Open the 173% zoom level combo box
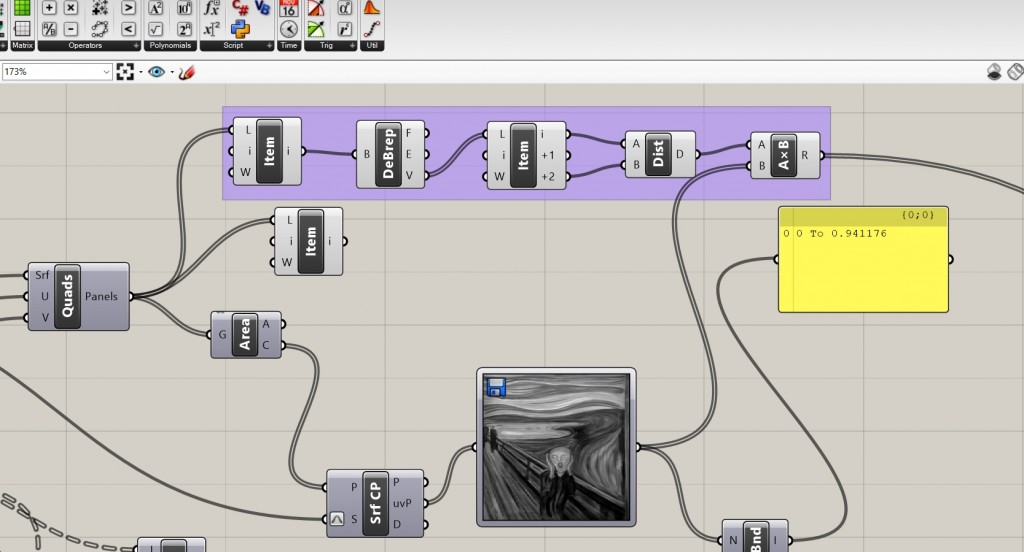Screen dimensions: 1024x552 click(x=57, y=72)
